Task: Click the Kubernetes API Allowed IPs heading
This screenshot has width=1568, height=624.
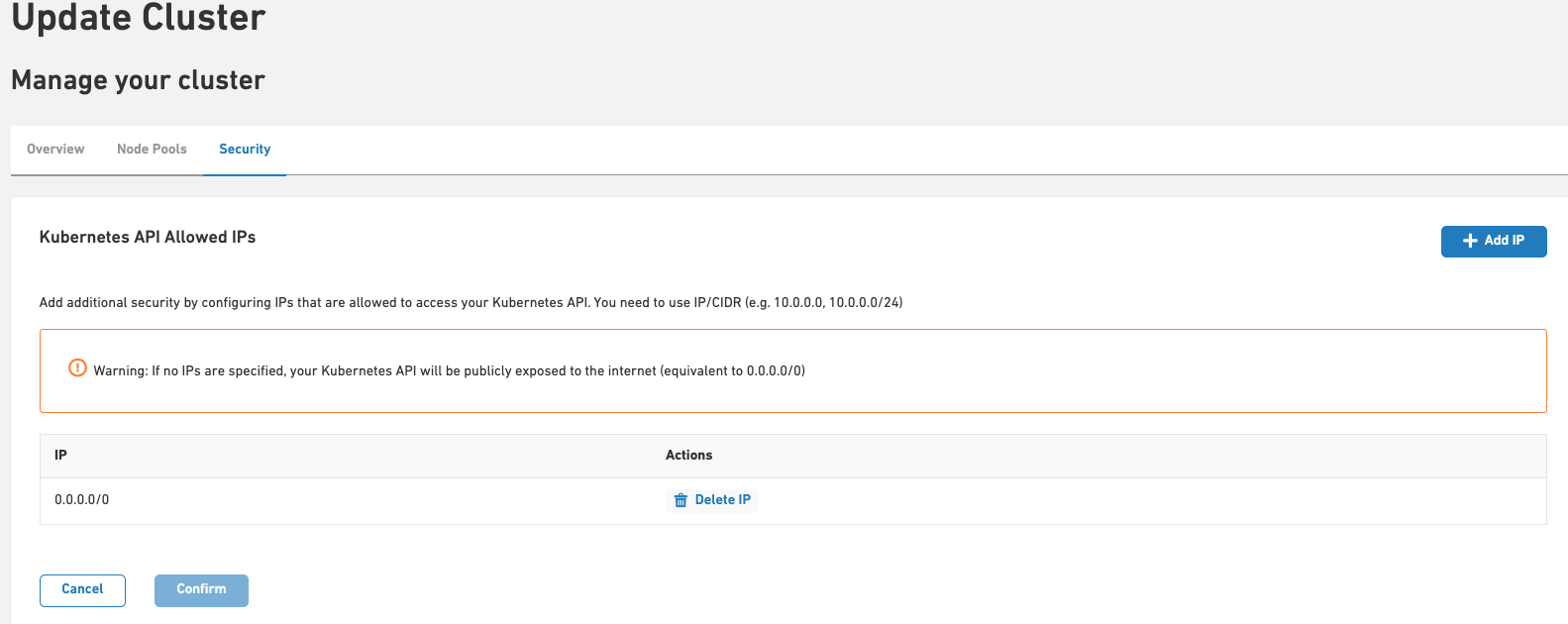Action: [148, 238]
